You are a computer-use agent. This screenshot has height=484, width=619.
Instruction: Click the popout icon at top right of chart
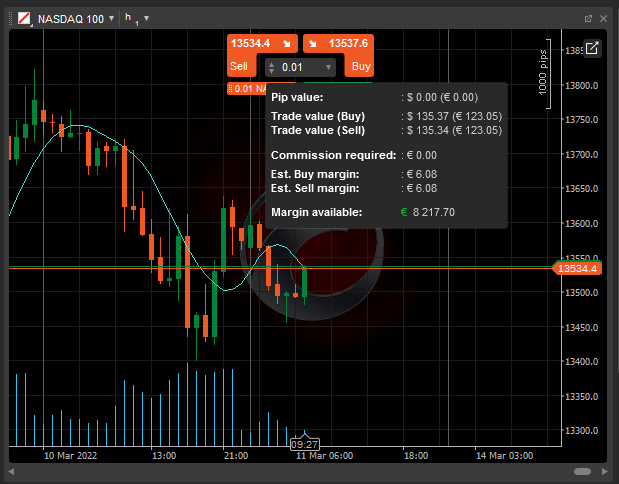coord(592,49)
